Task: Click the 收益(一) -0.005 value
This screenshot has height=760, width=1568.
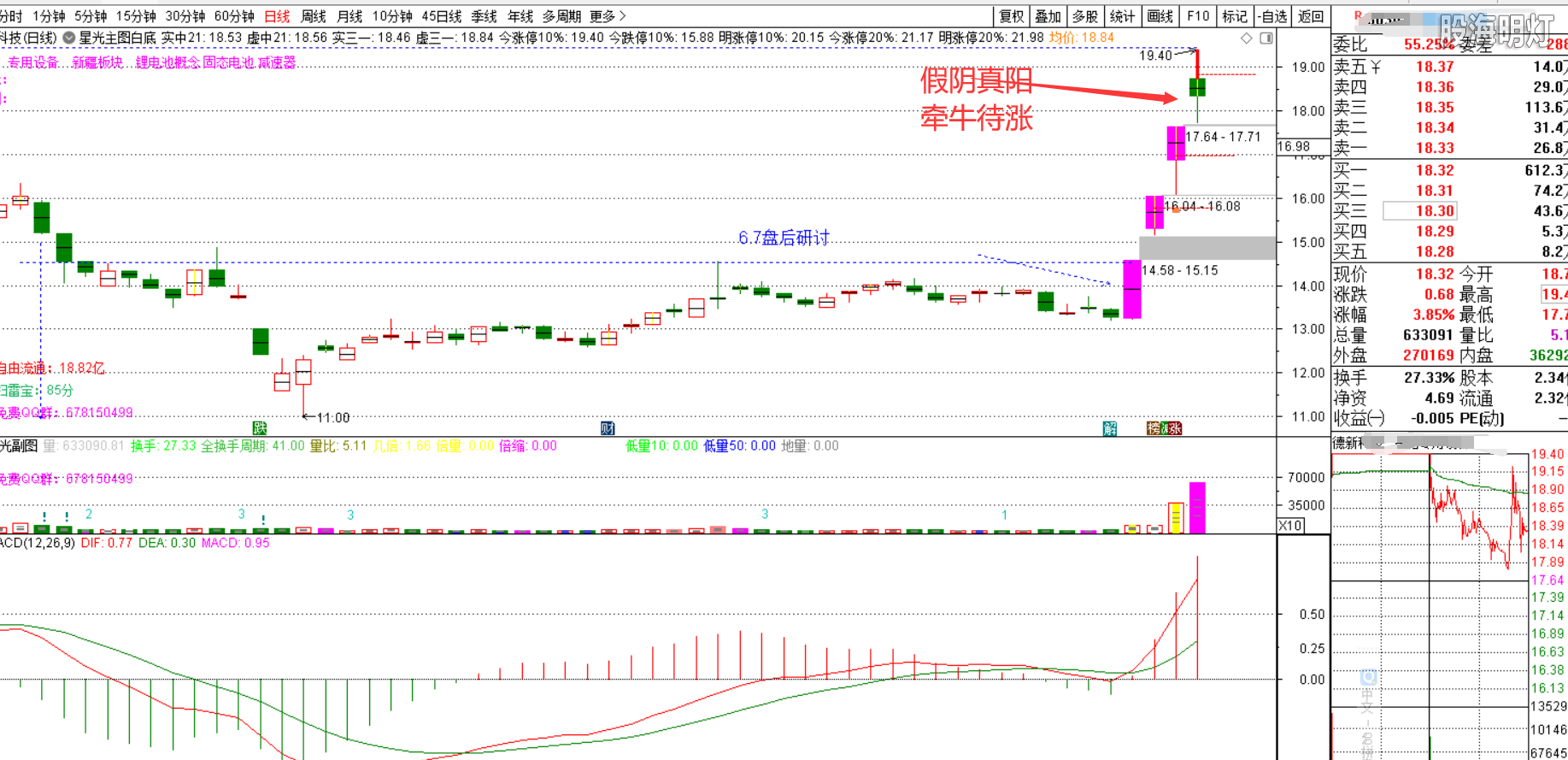Action: click(x=1433, y=418)
